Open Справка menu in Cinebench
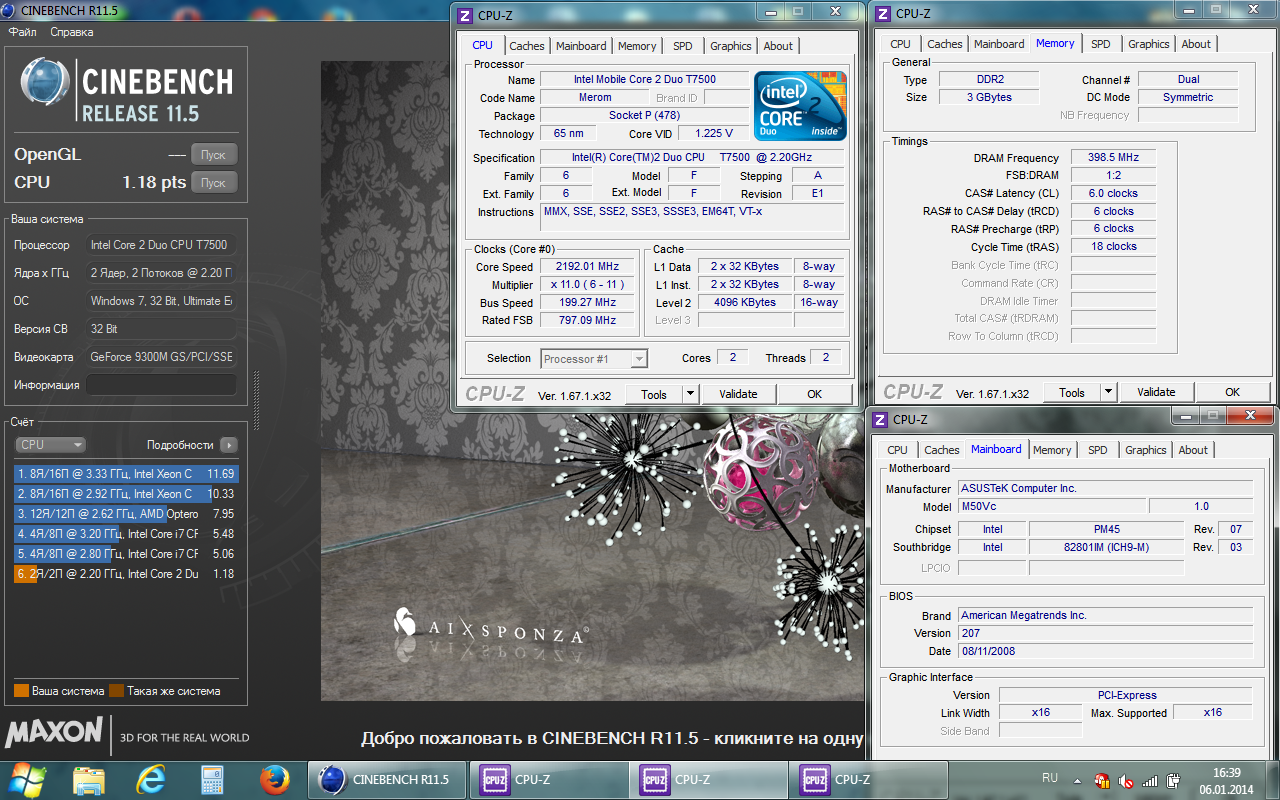Image resolution: width=1280 pixels, height=800 pixels. pyautogui.click(x=72, y=32)
